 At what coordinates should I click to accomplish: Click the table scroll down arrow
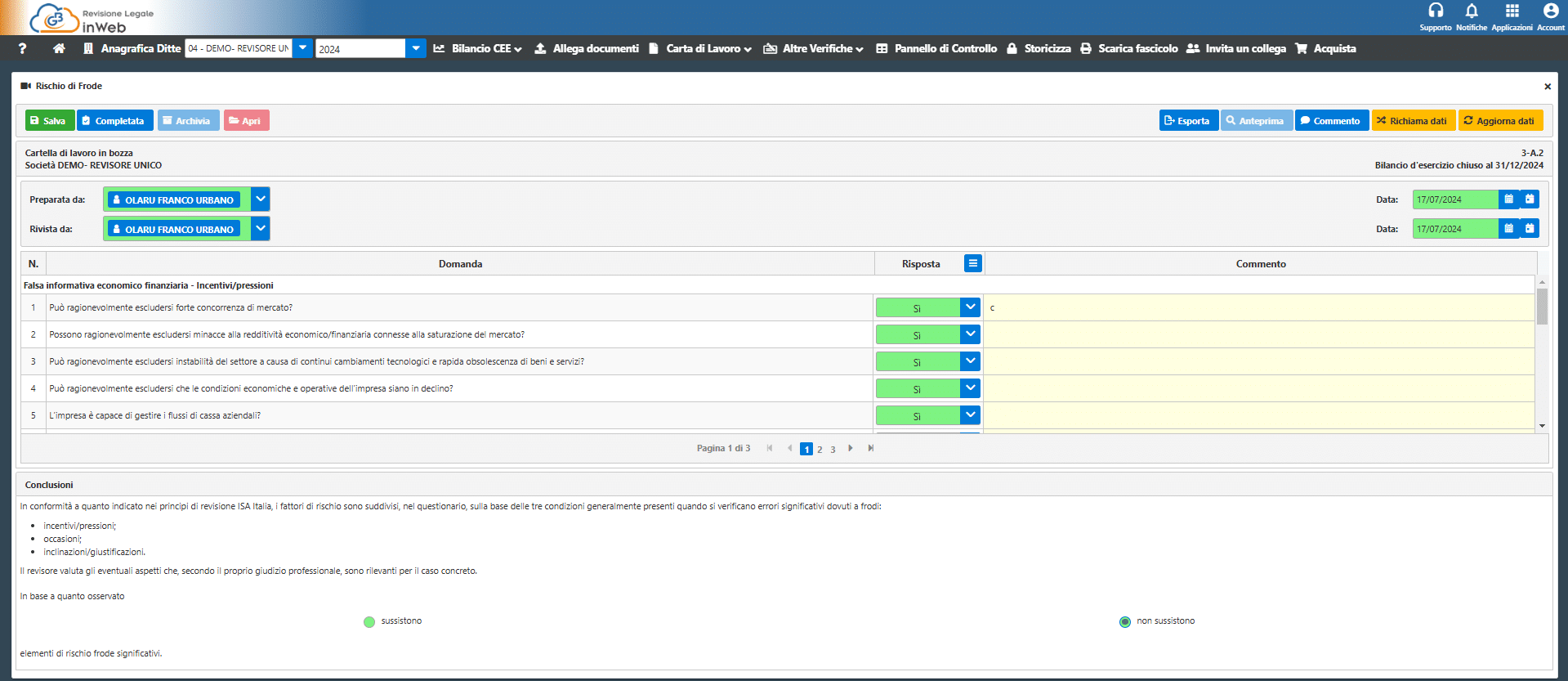coord(1542,426)
